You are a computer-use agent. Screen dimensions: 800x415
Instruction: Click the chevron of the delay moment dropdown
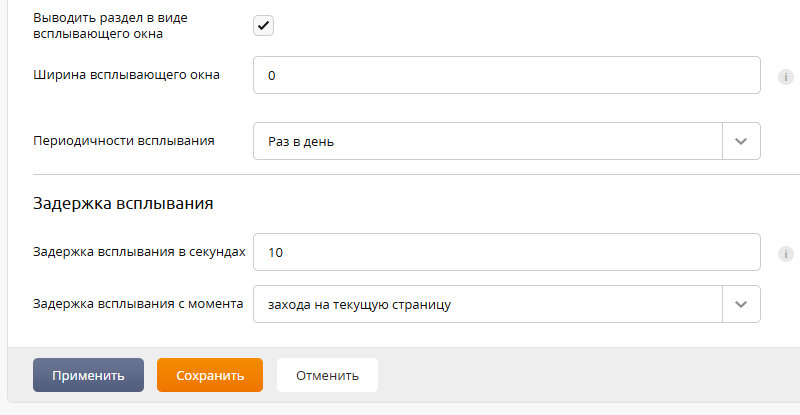[x=741, y=304]
